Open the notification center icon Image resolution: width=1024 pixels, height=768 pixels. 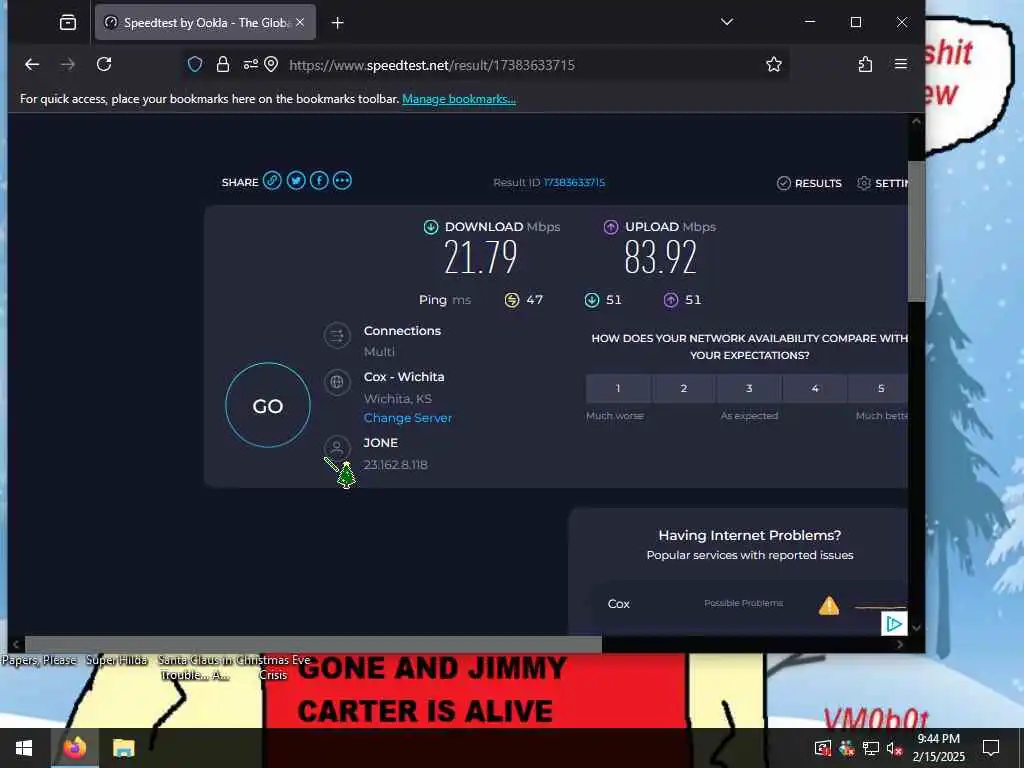[x=991, y=748]
